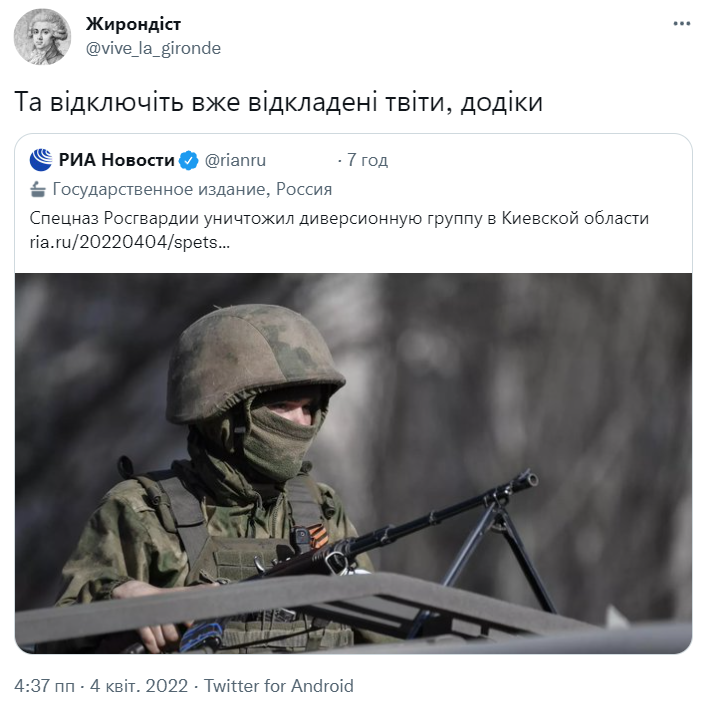The height and width of the screenshot is (716, 702).
Task: Open the soldier photo in the quoted tweet
Action: coord(354,463)
